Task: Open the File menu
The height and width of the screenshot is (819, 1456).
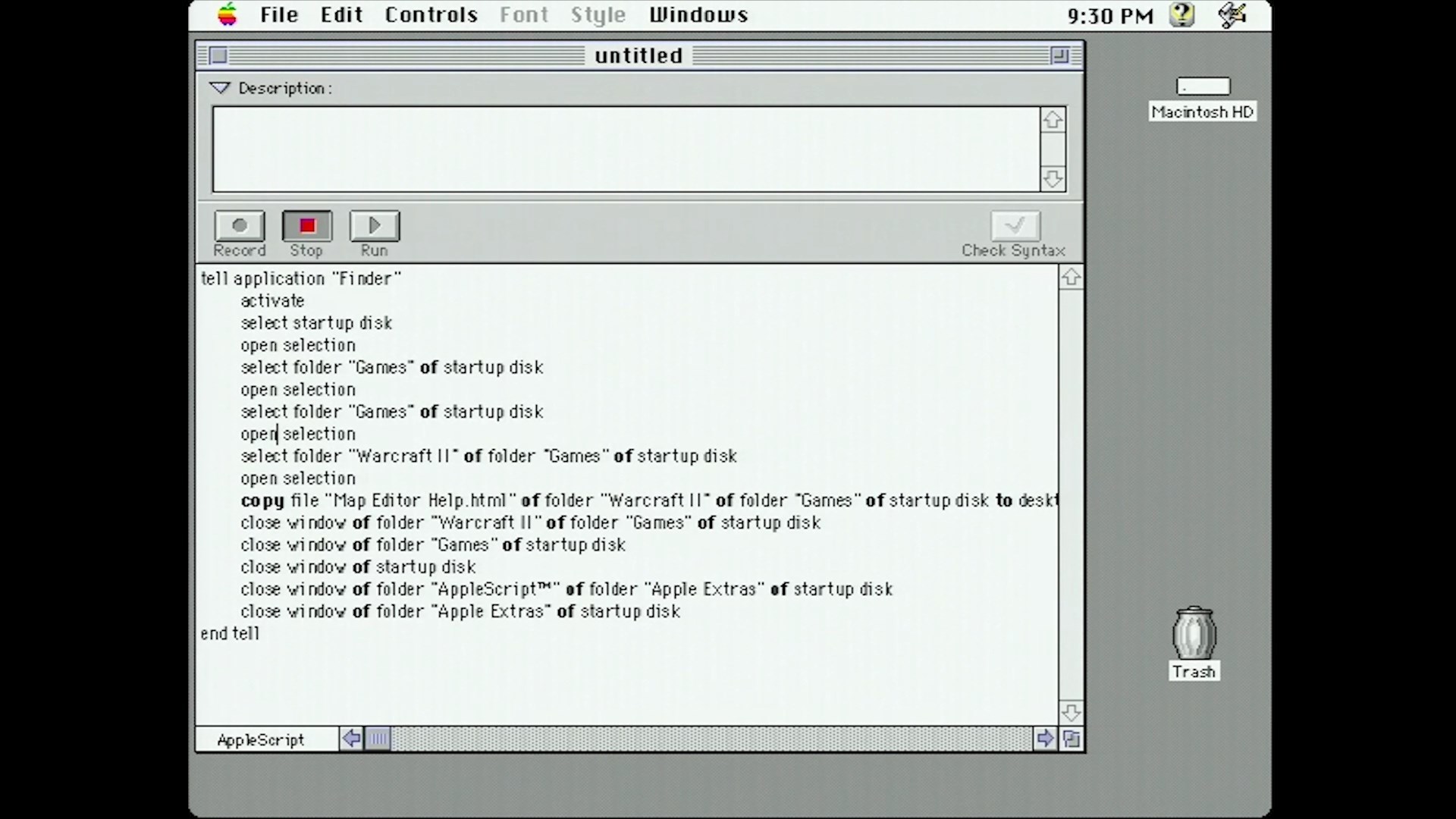Action: [x=279, y=14]
